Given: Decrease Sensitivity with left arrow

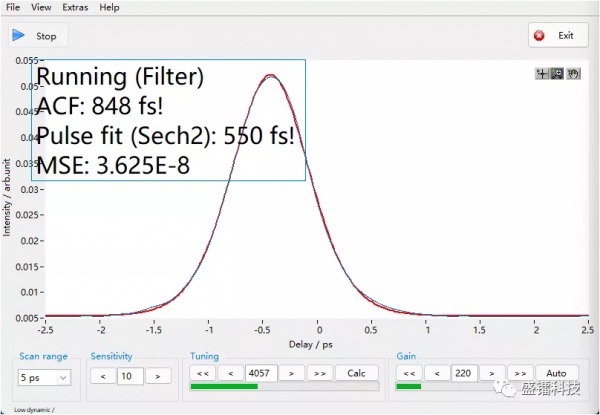Looking at the screenshot, I should tap(102, 376).
